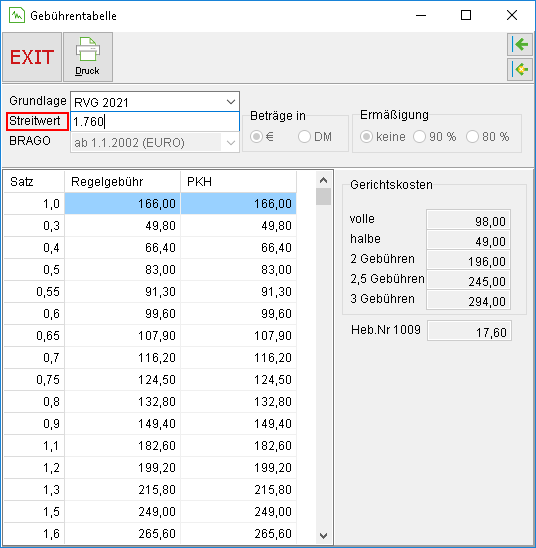Click Regelgebühr value 99,60

pos(123,313)
